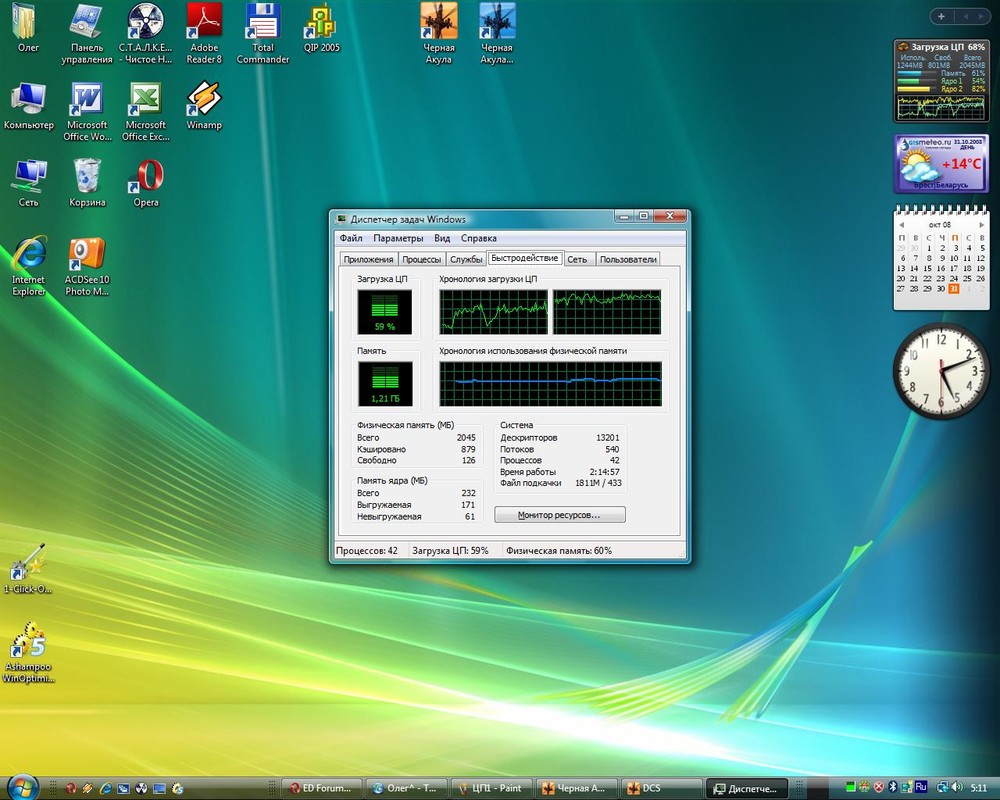Open Total Commander desktop shortcut

262,24
